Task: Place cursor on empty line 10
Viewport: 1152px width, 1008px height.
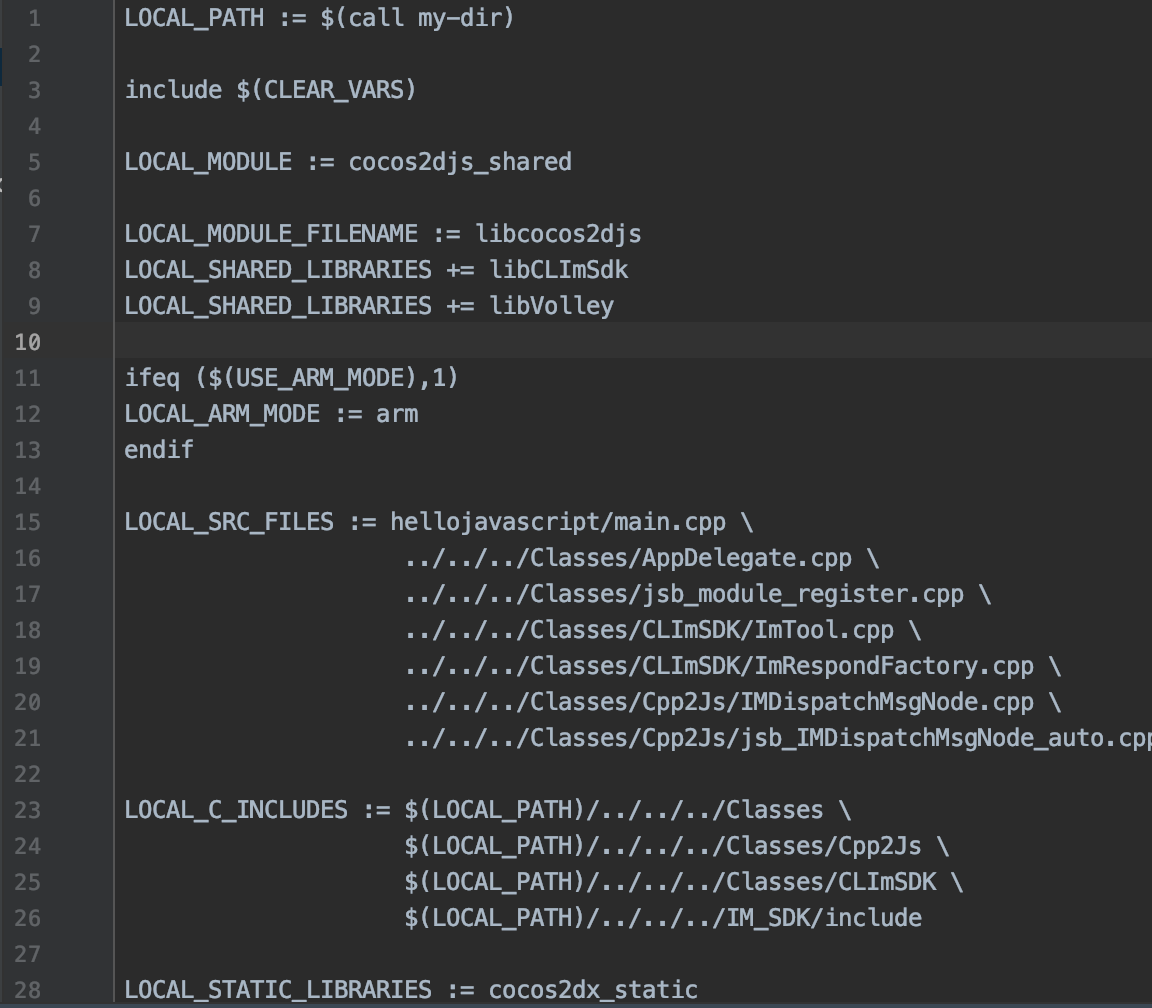Action: [x=633, y=340]
